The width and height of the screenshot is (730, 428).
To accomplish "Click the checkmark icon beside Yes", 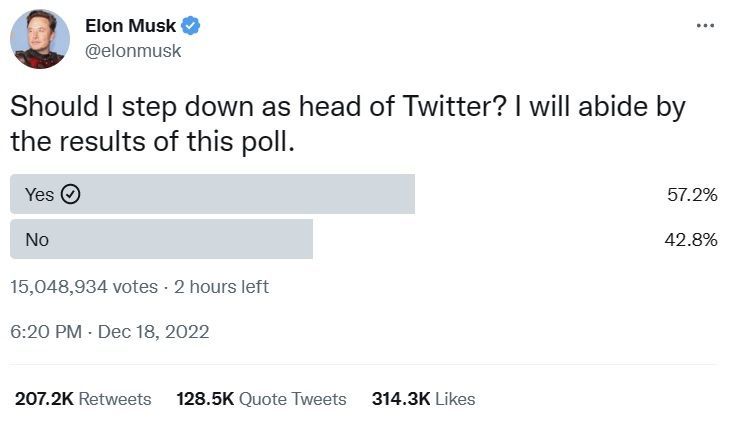I will pyautogui.click(x=71, y=195).
